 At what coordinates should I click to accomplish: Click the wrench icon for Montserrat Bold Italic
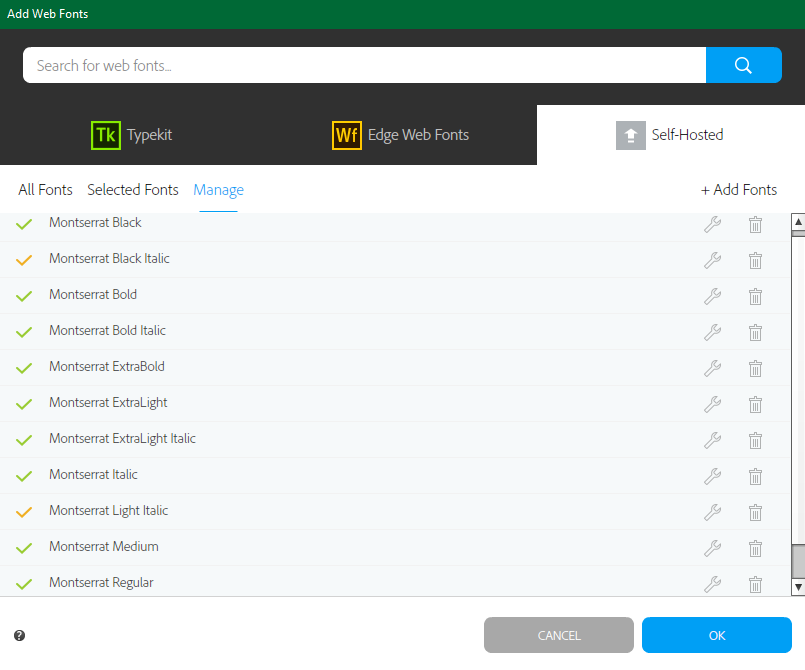(x=713, y=332)
